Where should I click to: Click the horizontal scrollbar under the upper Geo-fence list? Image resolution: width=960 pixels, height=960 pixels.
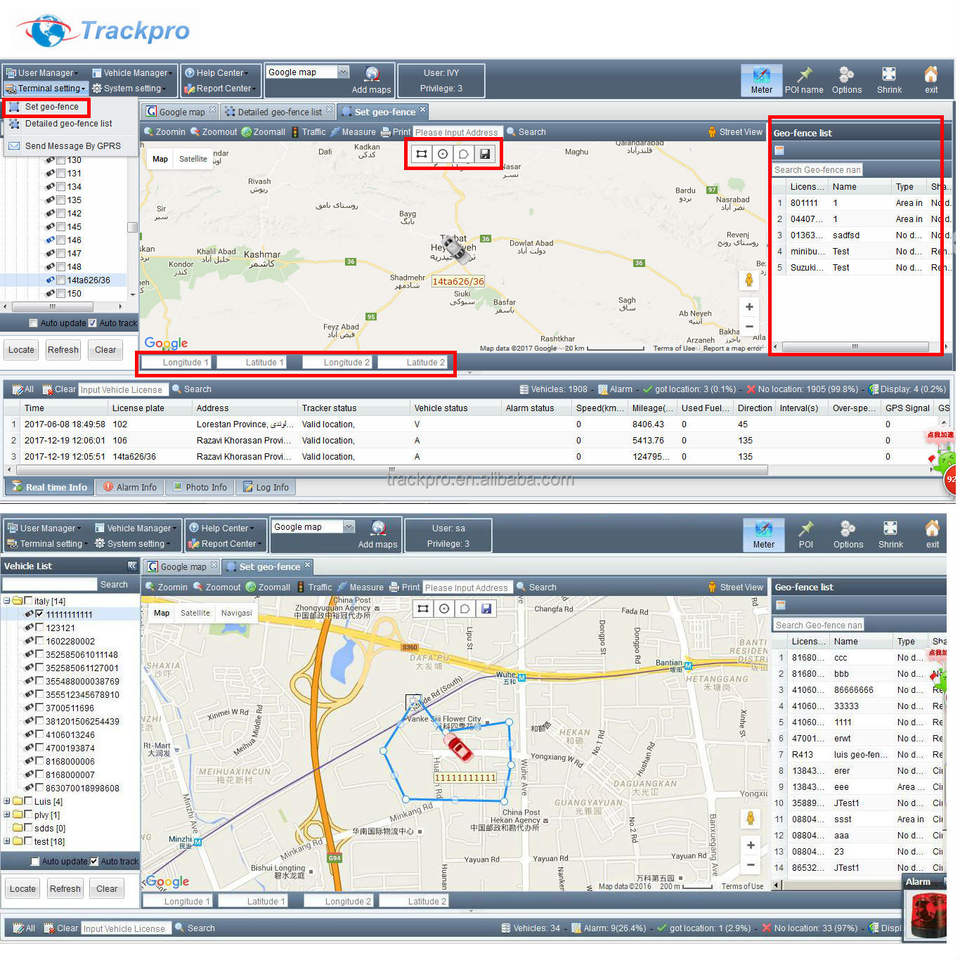coord(855,346)
